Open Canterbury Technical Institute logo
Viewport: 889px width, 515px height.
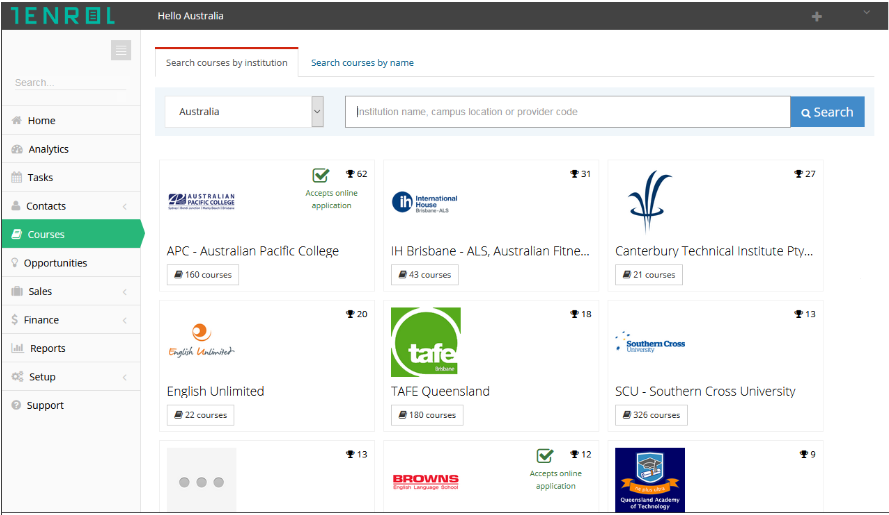point(650,201)
